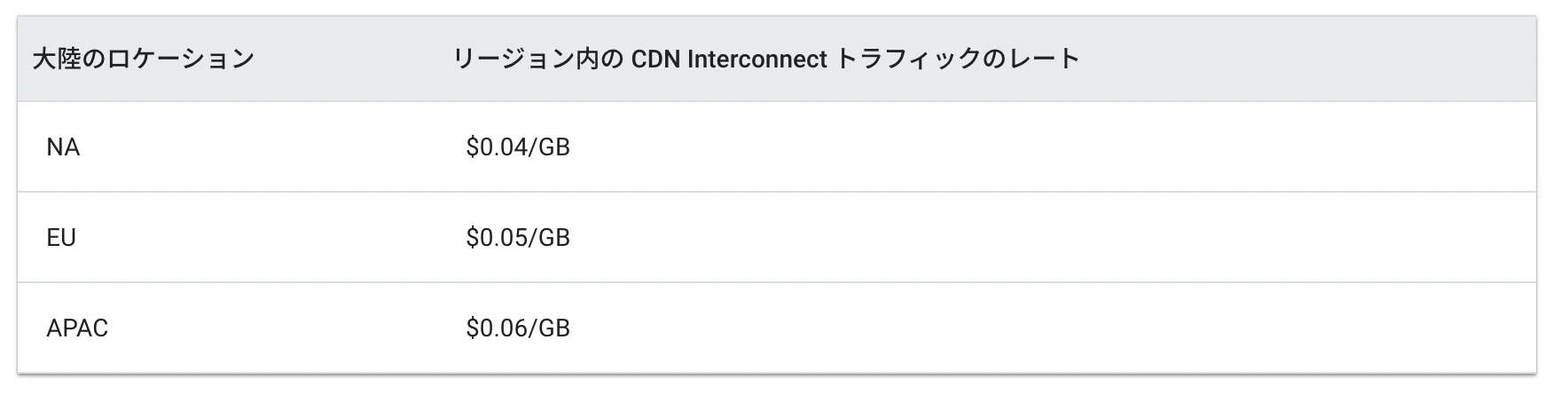Select the NA location cell
1568x403 pixels.
click(63, 146)
